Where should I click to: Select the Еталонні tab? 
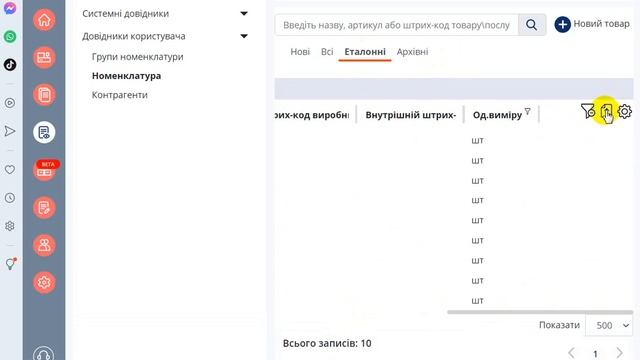click(365, 52)
